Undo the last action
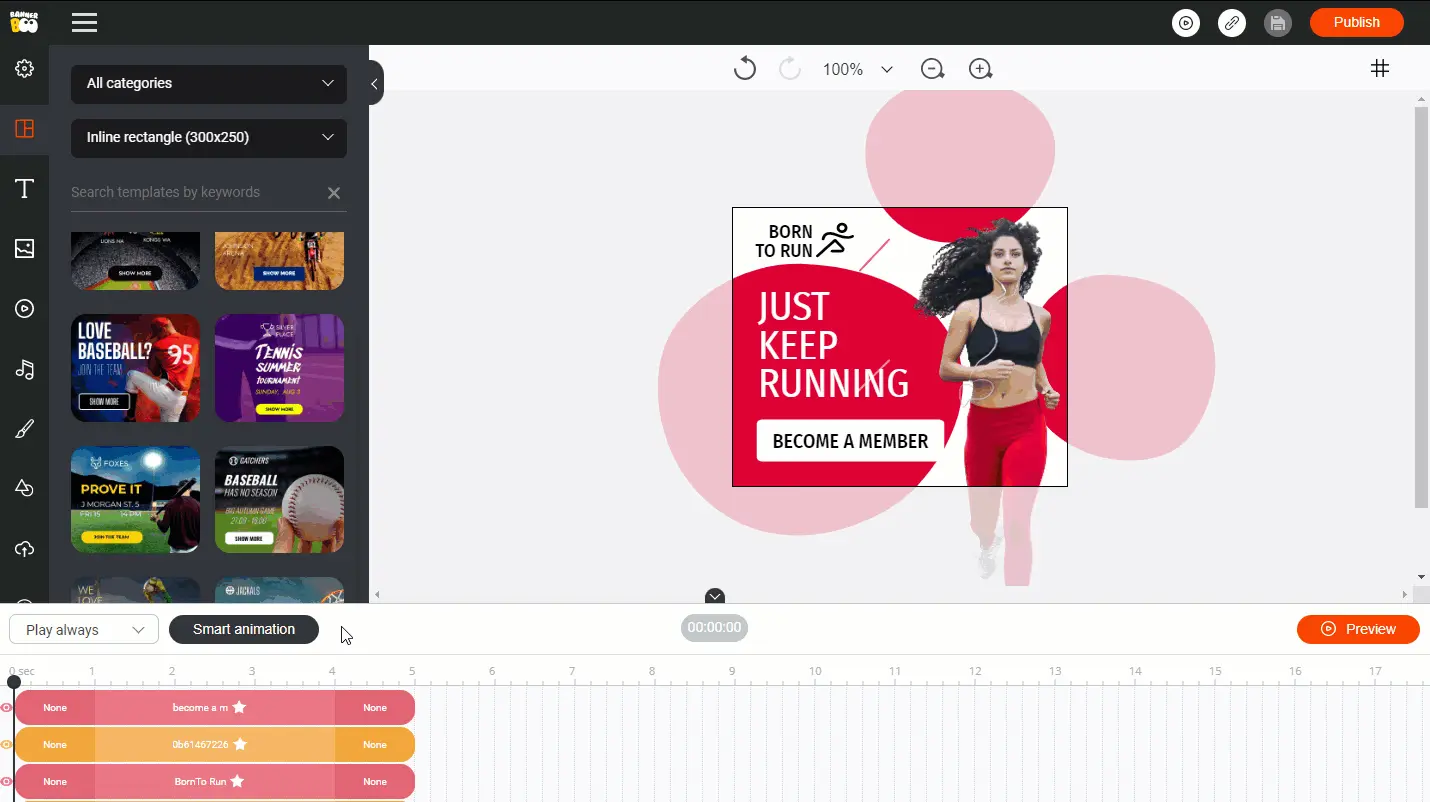The image size is (1430, 802). [744, 69]
